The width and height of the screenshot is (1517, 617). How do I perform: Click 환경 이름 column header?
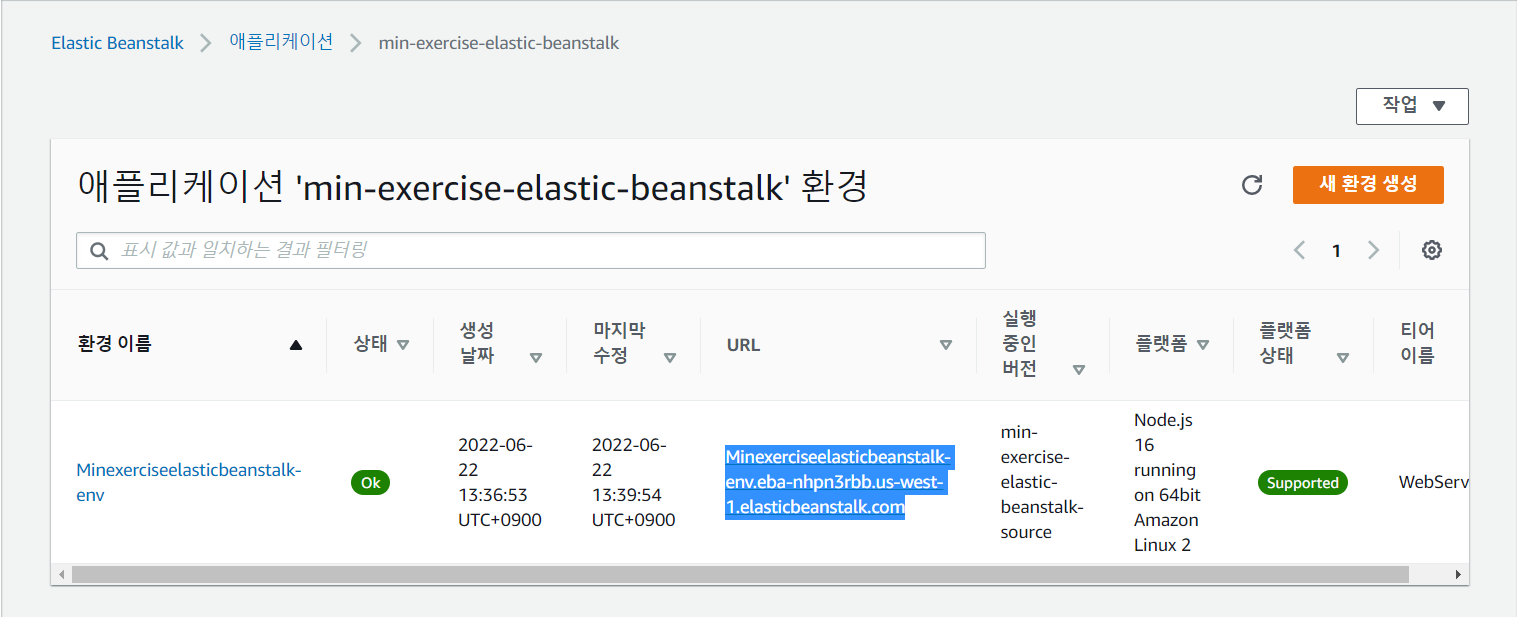pos(114,345)
